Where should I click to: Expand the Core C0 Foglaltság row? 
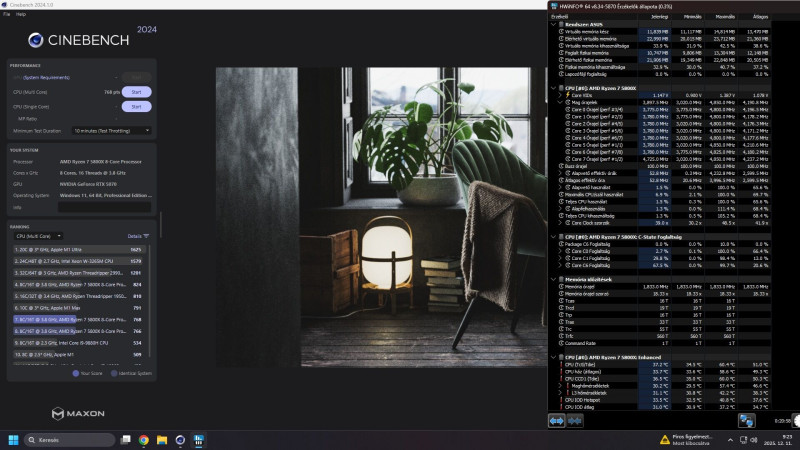(560, 251)
